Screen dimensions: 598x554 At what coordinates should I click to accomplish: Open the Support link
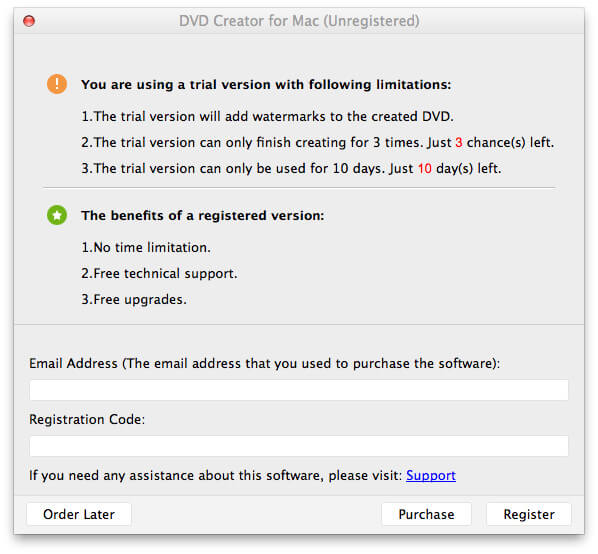coord(431,475)
